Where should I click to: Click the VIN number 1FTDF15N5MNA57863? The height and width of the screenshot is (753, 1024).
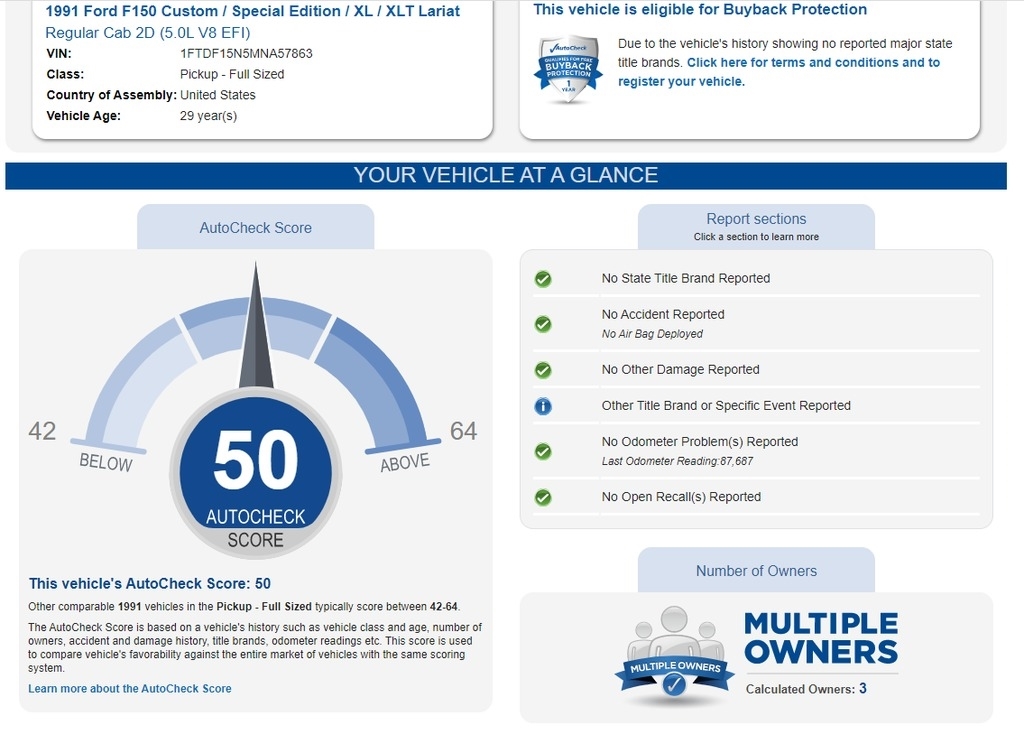pyautogui.click(x=246, y=53)
